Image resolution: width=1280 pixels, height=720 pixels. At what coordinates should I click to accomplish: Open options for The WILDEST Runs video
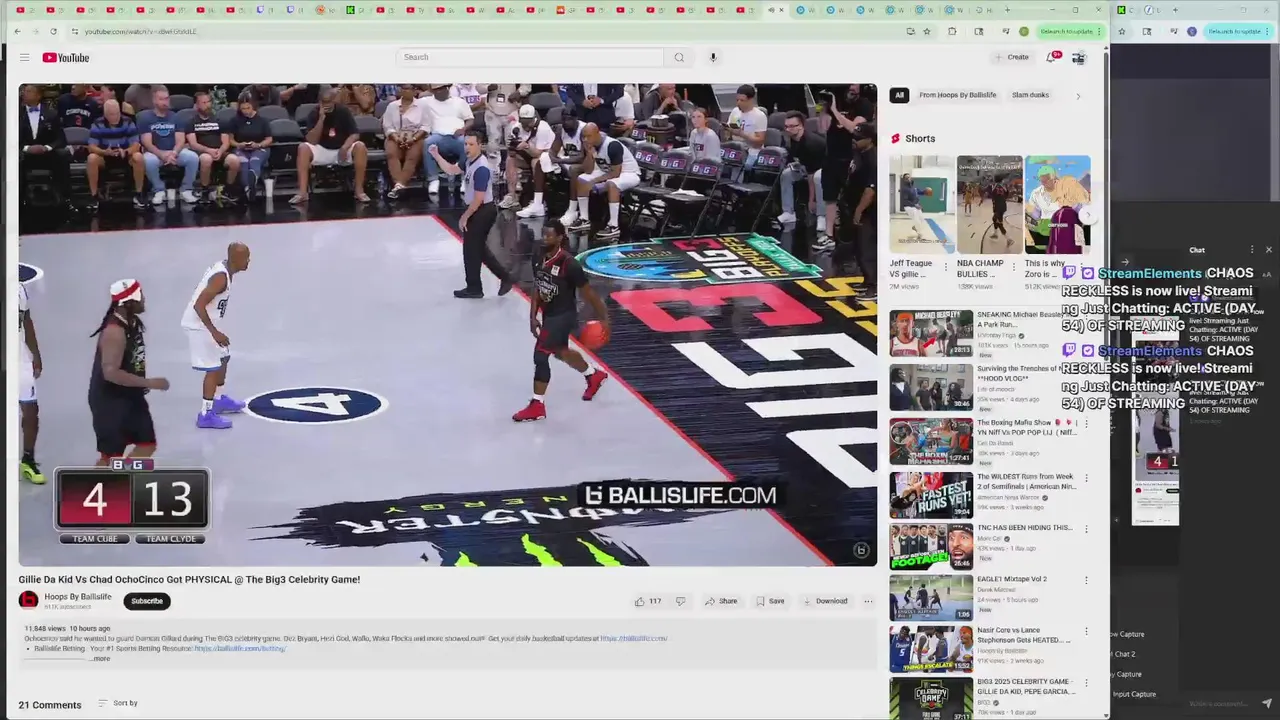coord(1086,478)
